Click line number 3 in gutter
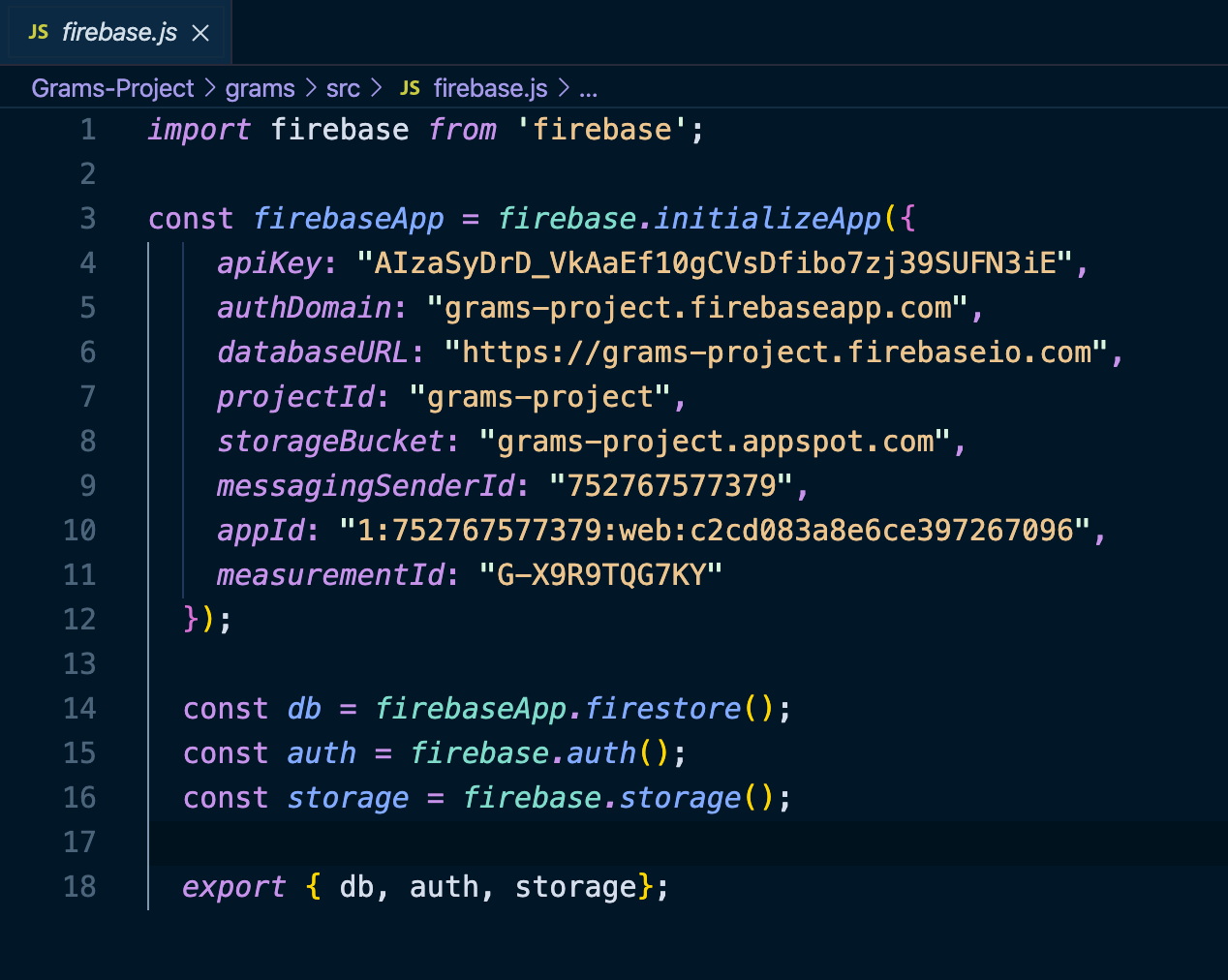This screenshot has width=1228, height=980. click(x=88, y=219)
